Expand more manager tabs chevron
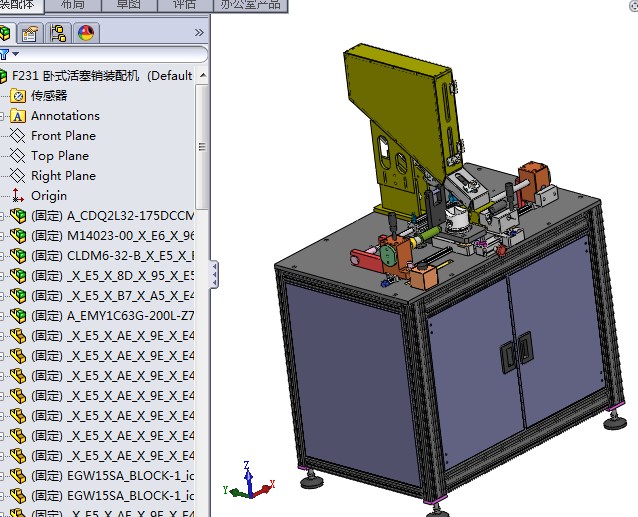This screenshot has width=638, height=517. [x=199, y=33]
